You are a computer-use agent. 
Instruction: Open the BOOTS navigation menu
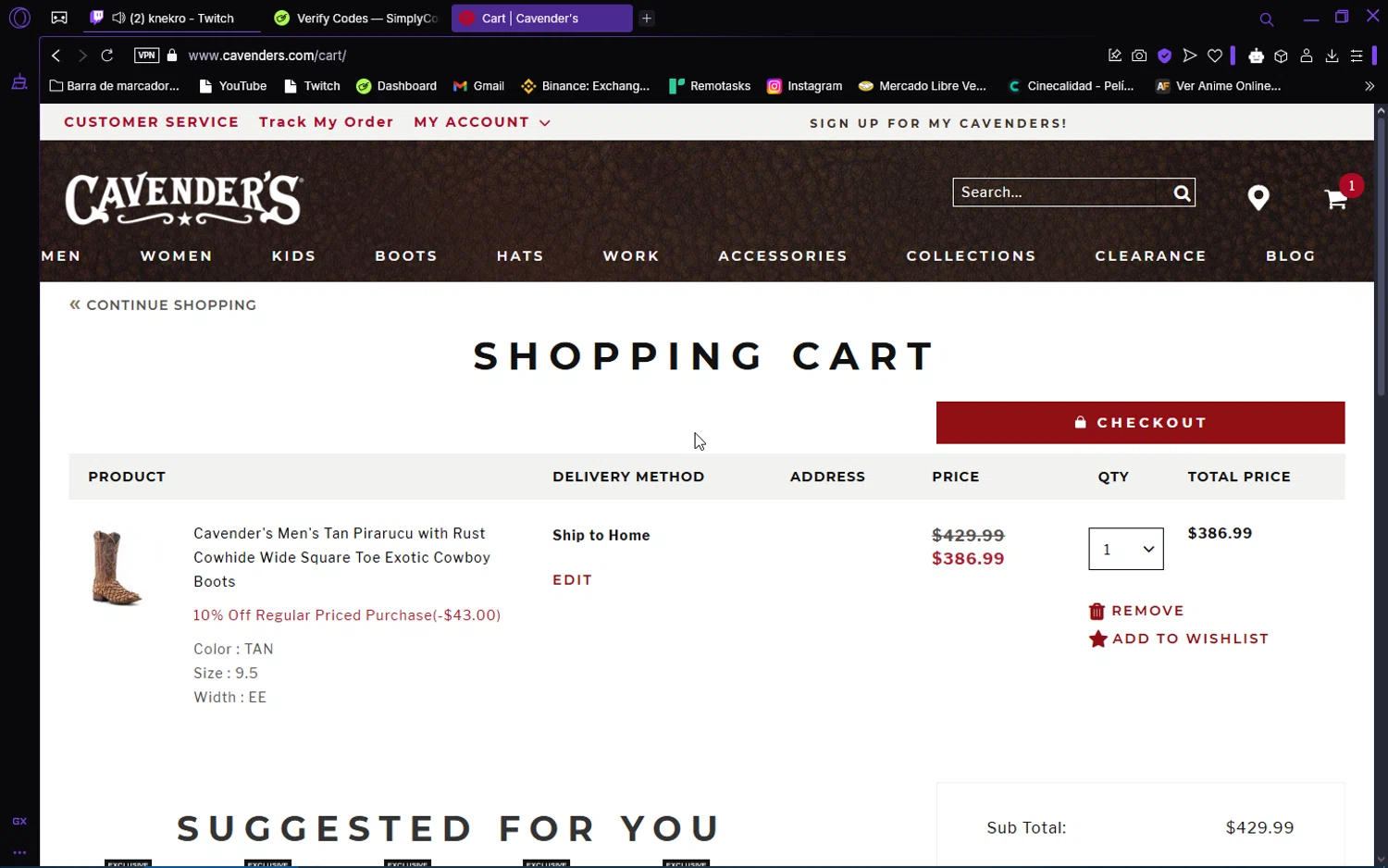pyautogui.click(x=406, y=256)
